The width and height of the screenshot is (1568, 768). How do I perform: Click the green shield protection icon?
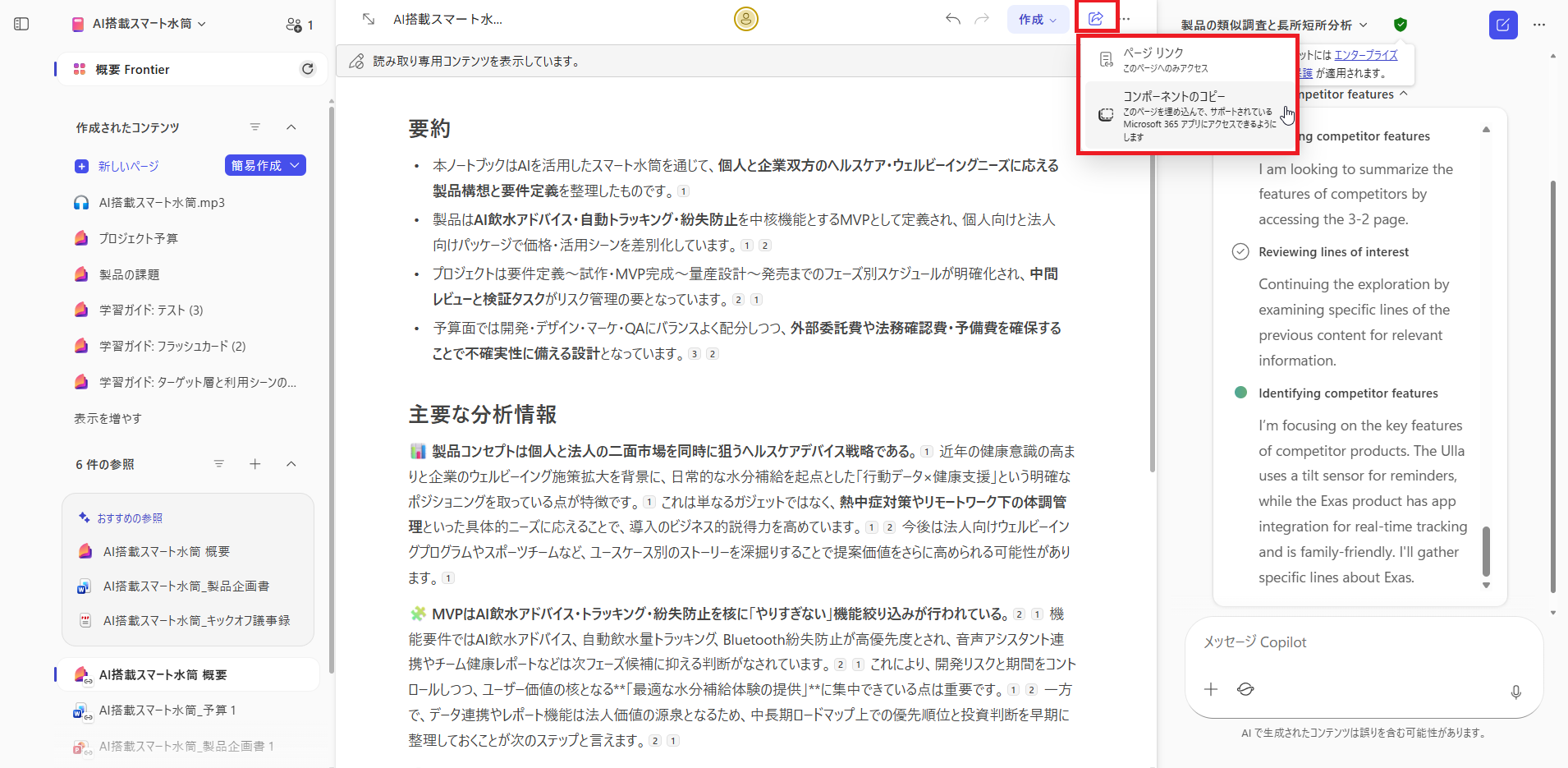pos(1401,24)
